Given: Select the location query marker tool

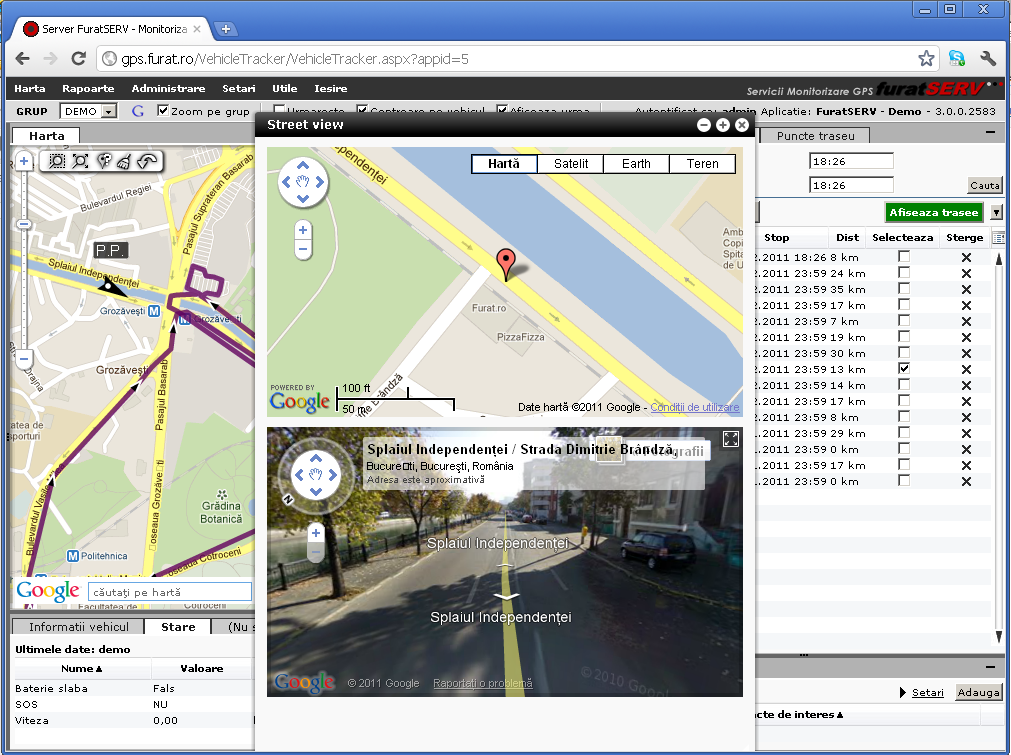Looking at the screenshot, I should pos(103,161).
